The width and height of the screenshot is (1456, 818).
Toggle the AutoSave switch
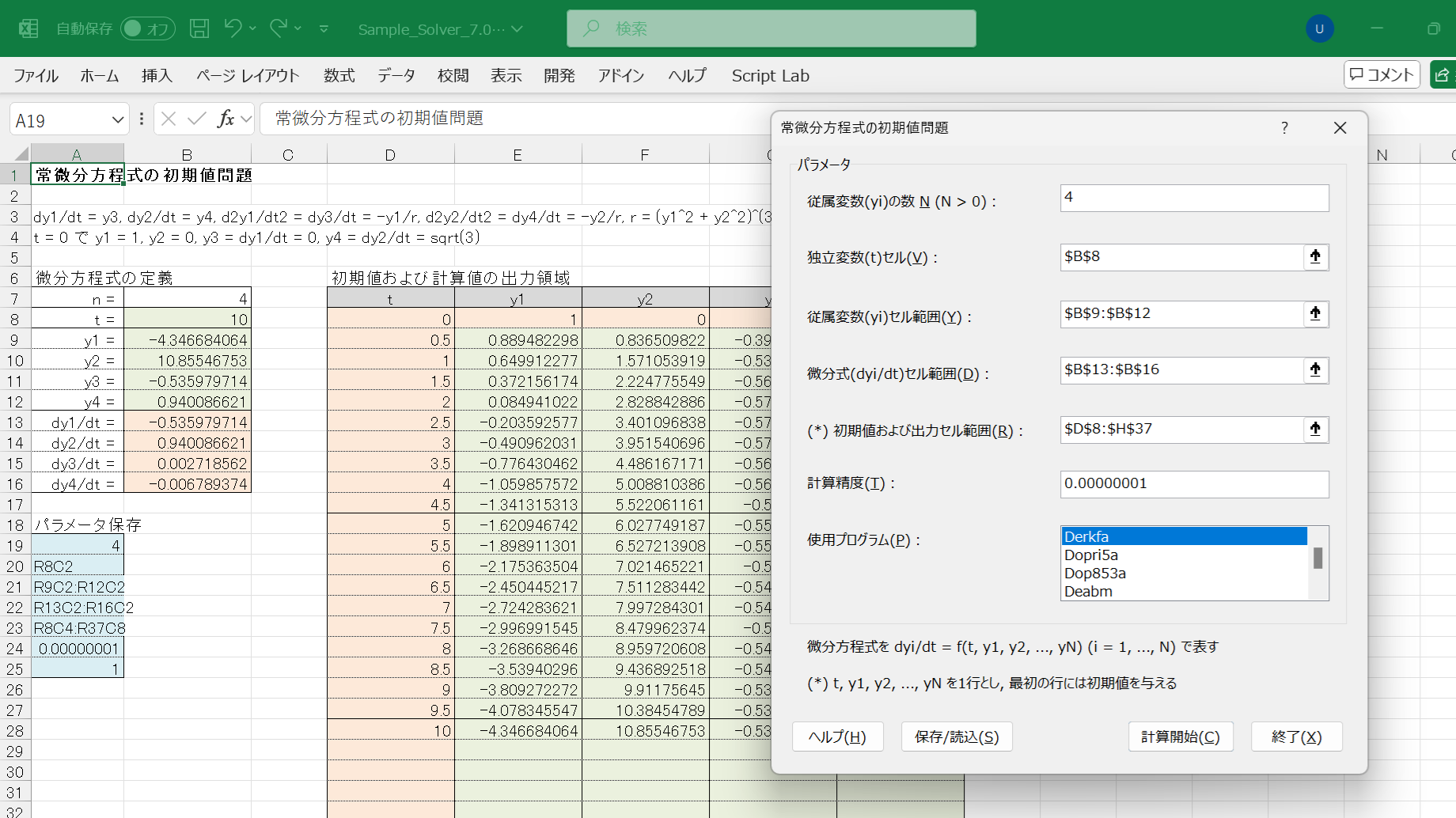(147, 29)
